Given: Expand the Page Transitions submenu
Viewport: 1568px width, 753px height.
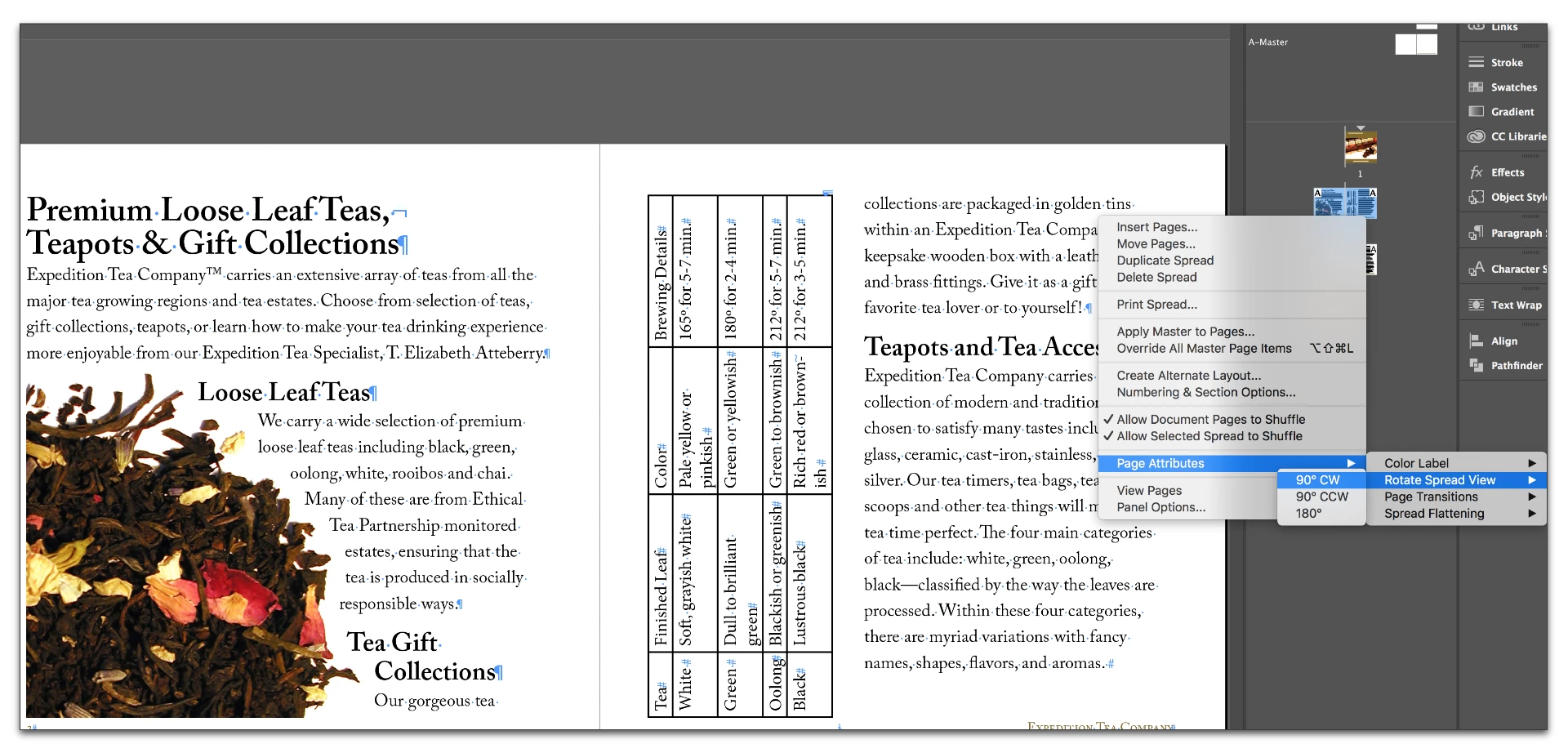Looking at the screenshot, I should [1456, 497].
